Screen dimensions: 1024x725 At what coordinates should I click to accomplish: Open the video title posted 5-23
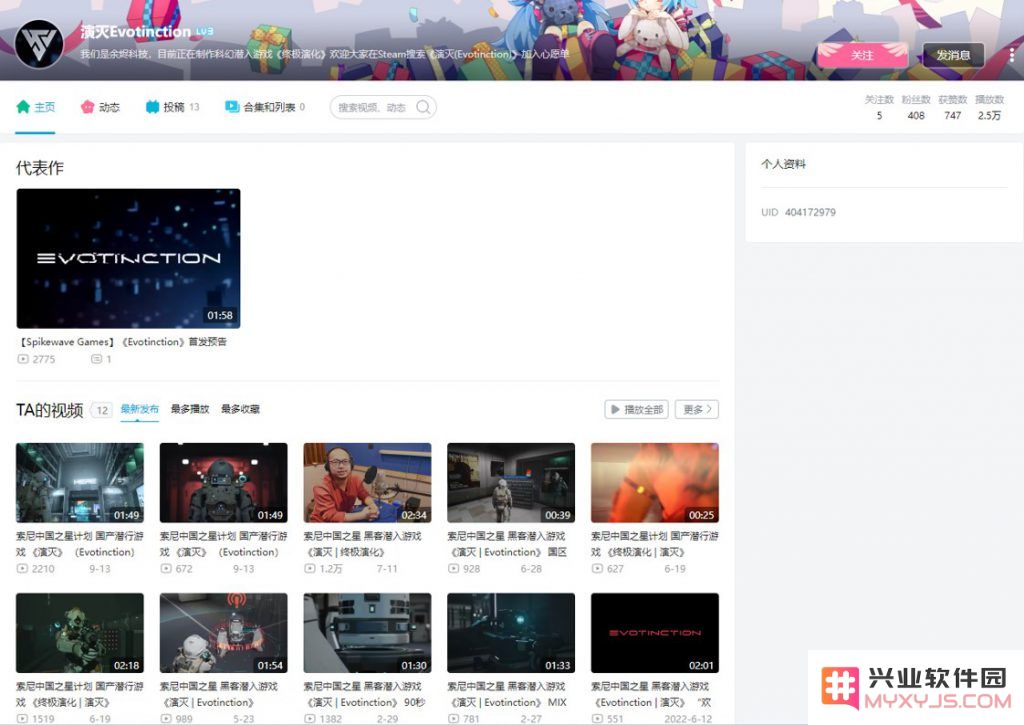pos(219,694)
